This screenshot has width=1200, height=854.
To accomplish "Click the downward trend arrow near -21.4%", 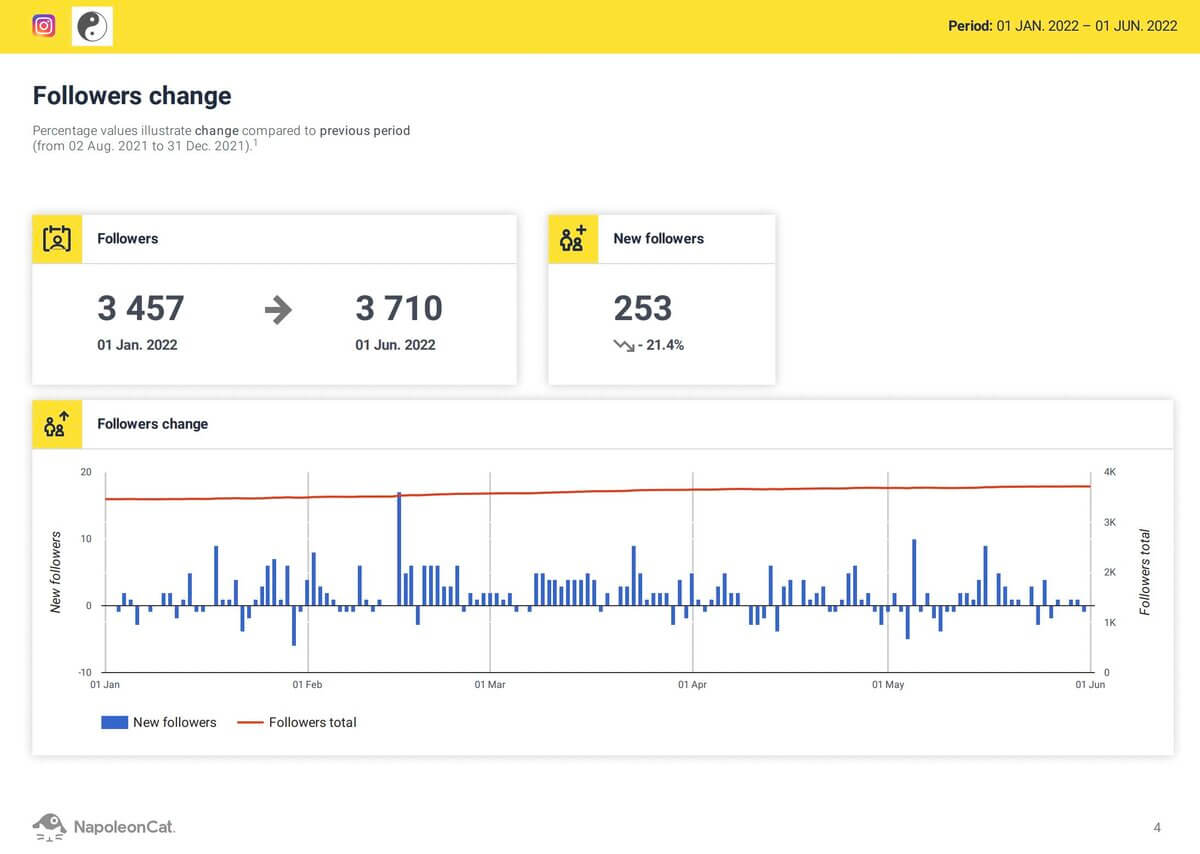I will click(x=623, y=347).
